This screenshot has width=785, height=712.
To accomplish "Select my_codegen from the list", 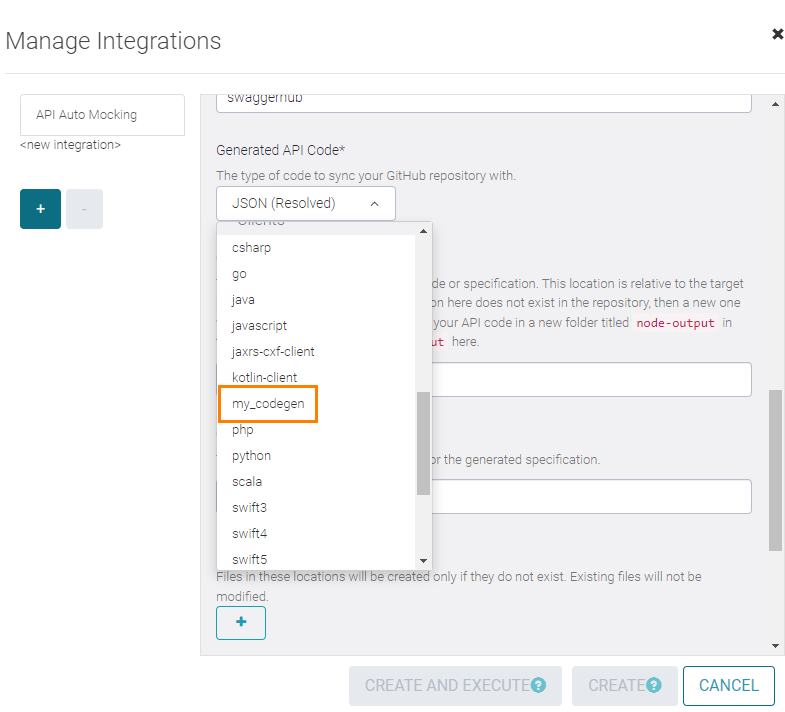I will tap(267, 404).
